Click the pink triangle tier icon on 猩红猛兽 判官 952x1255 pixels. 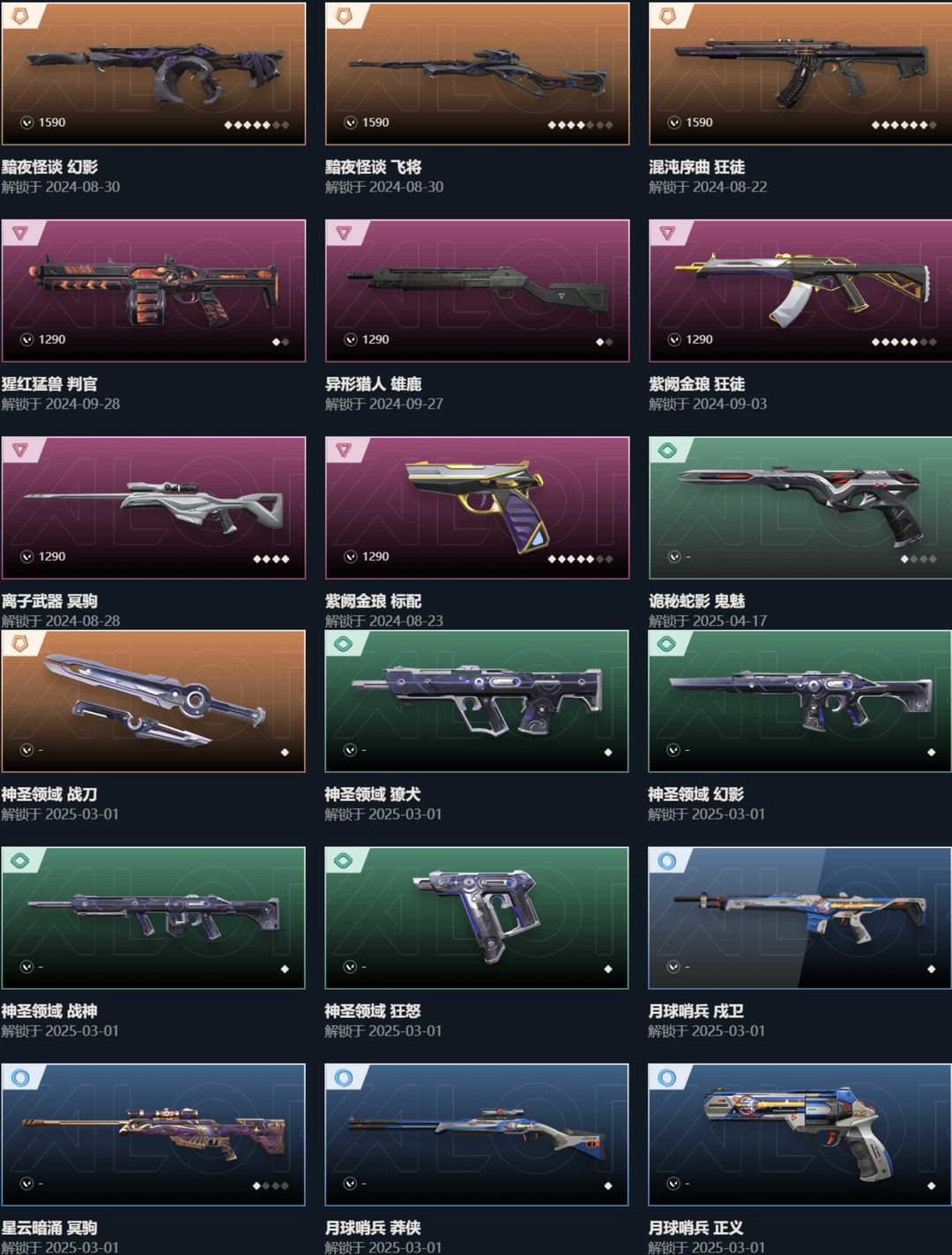(x=20, y=234)
